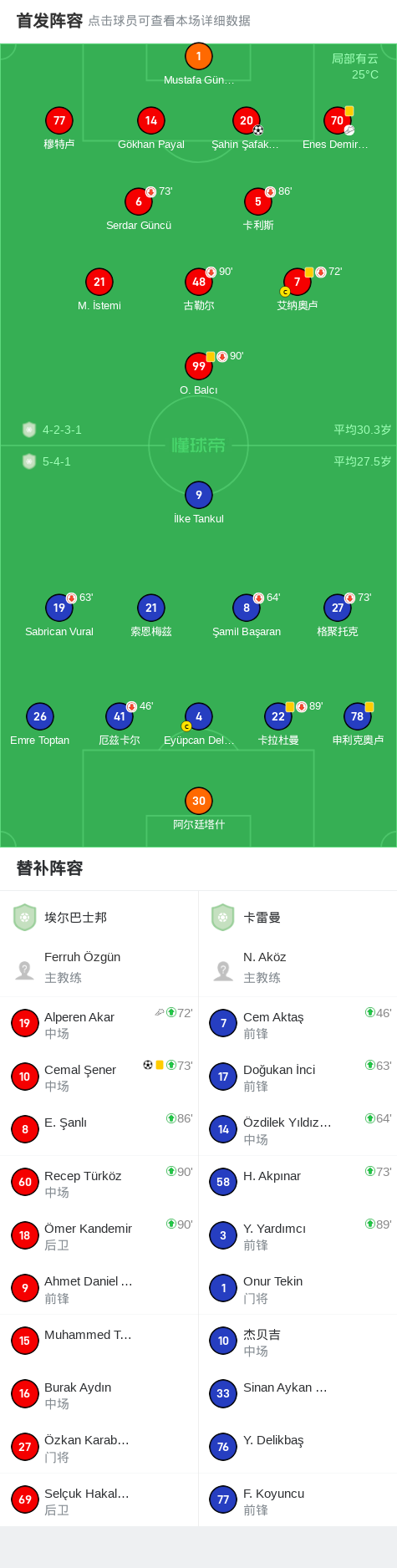Image resolution: width=397 pixels, height=1568 pixels.
Task: Select substitute Alperen Akar row
Action: point(99,1024)
